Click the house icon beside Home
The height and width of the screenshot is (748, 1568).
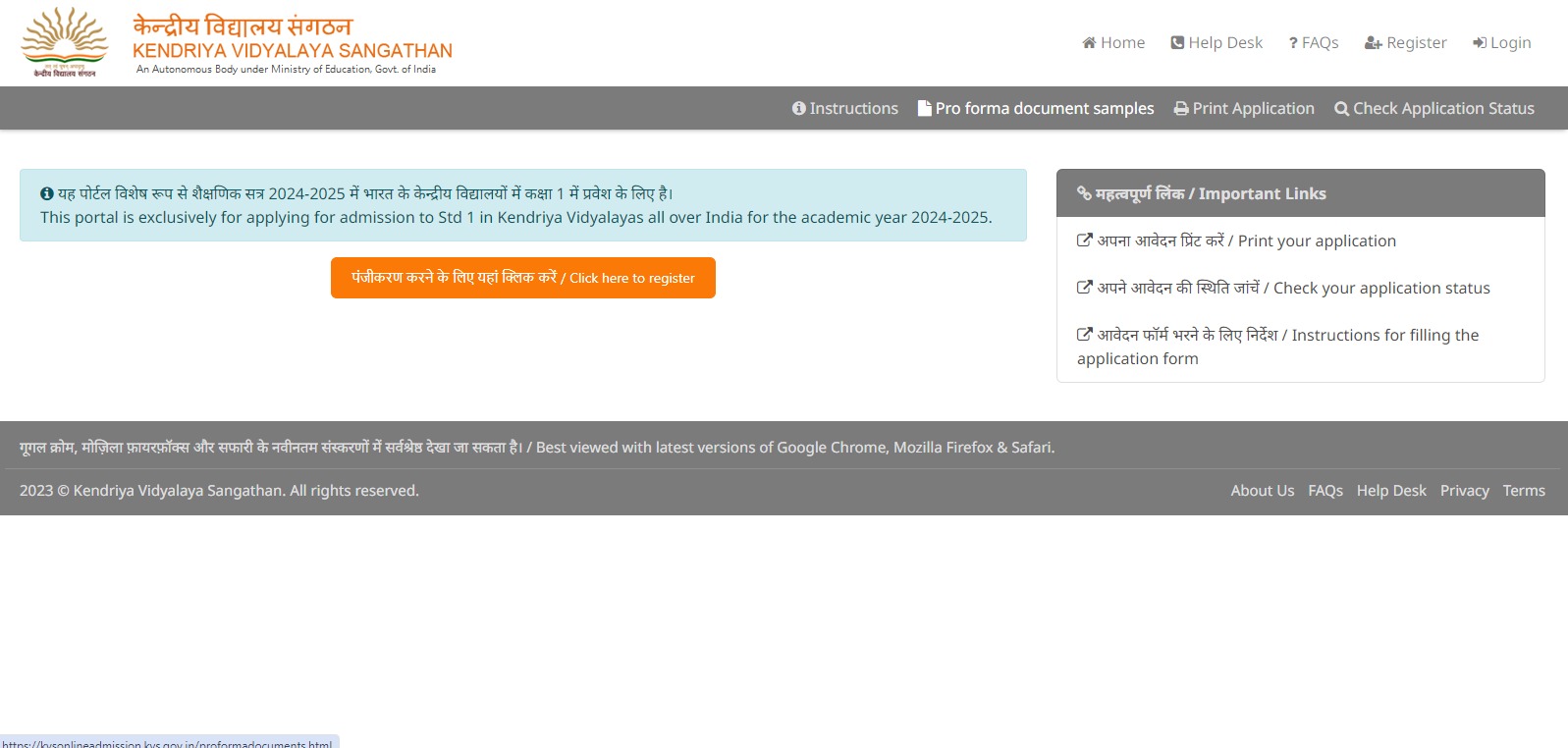pyautogui.click(x=1089, y=42)
